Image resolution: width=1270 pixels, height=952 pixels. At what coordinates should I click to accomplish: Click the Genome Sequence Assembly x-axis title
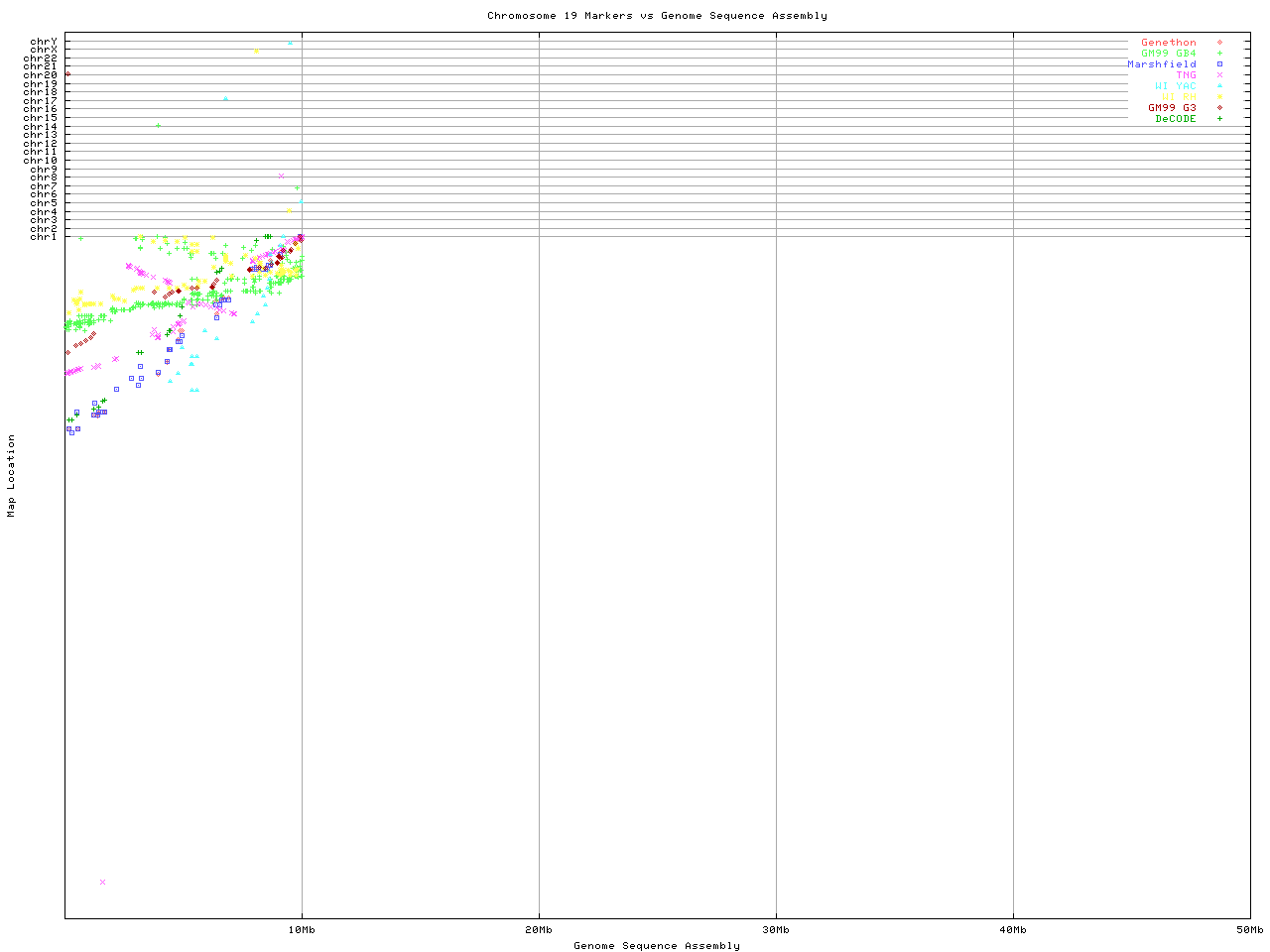click(657, 946)
